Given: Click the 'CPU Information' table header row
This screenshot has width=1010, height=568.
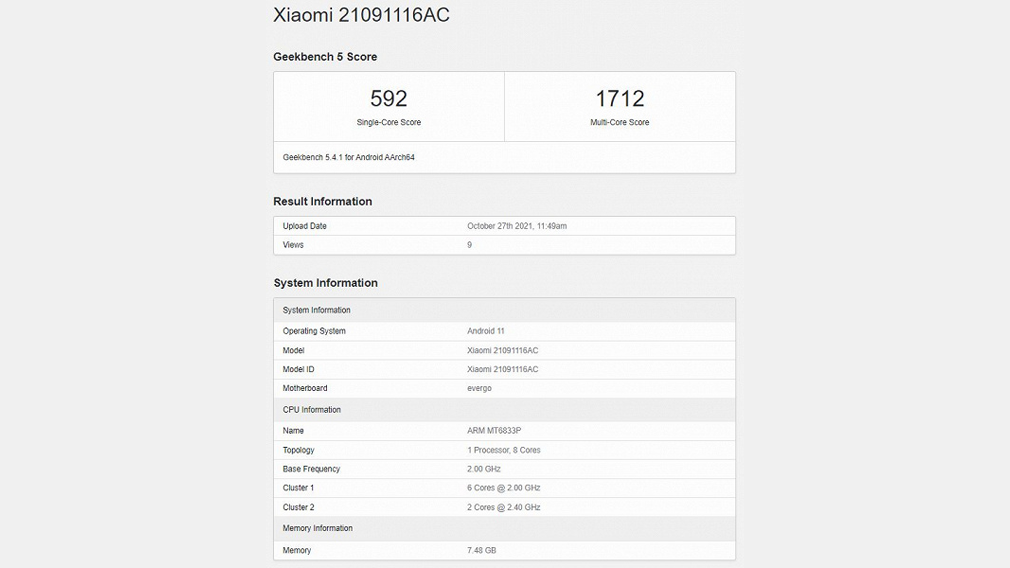Looking at the screenshot, I should pos(504,410).
